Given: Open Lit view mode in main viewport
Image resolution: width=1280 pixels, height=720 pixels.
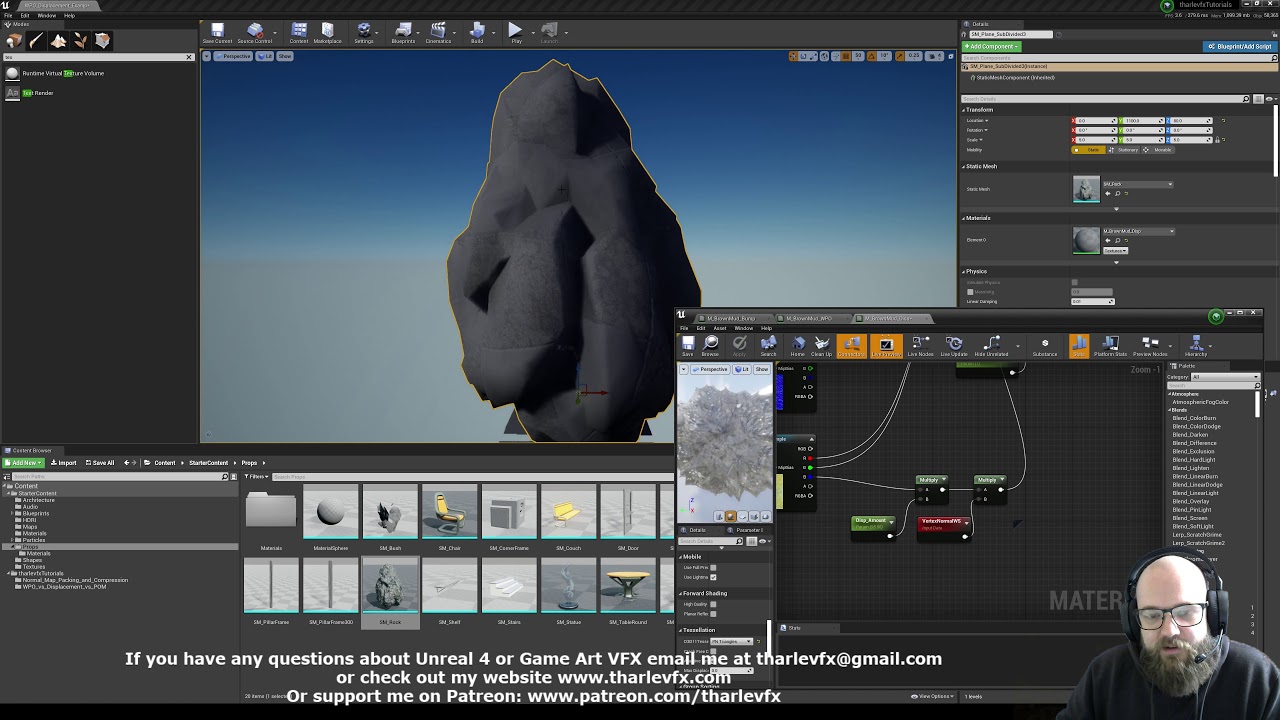Looking at the screenshot, I should (265, 56).
